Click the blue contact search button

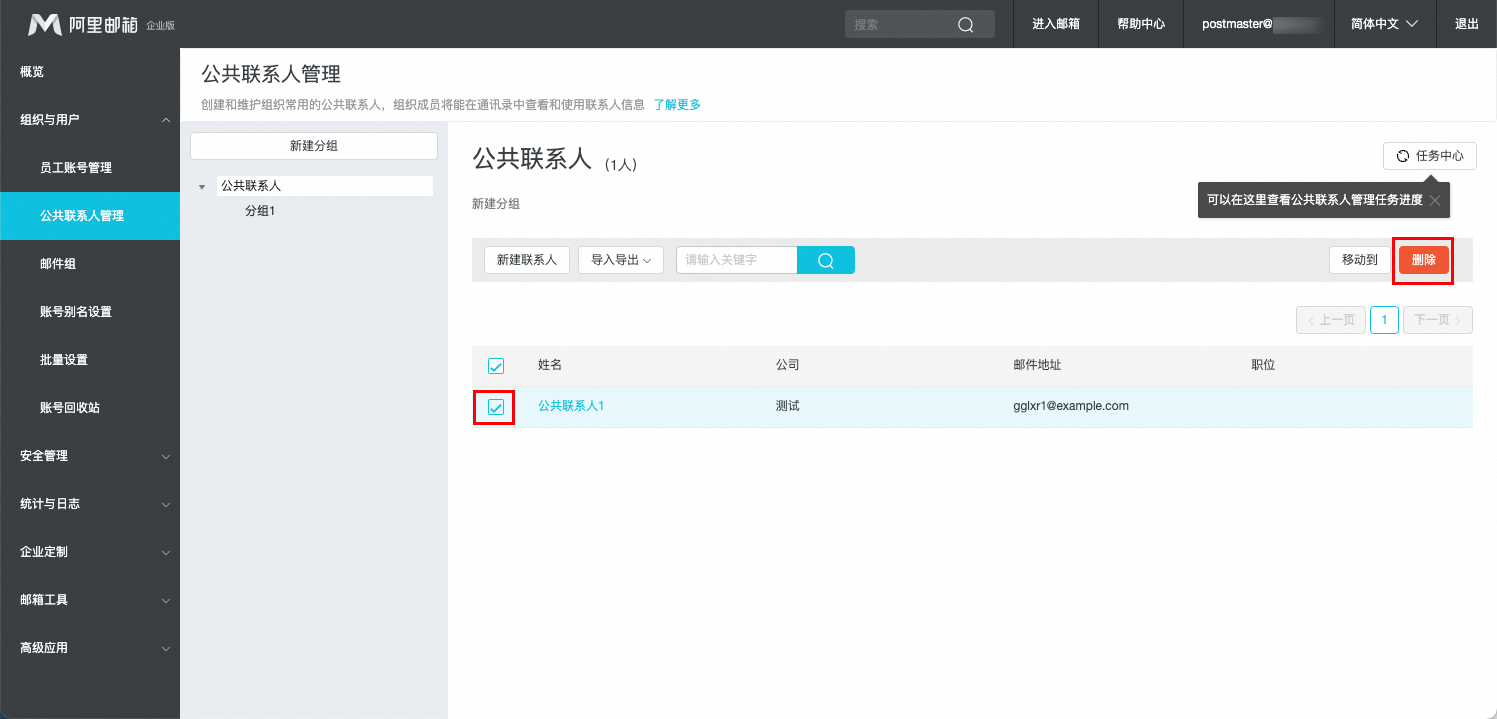coord(825,260)
